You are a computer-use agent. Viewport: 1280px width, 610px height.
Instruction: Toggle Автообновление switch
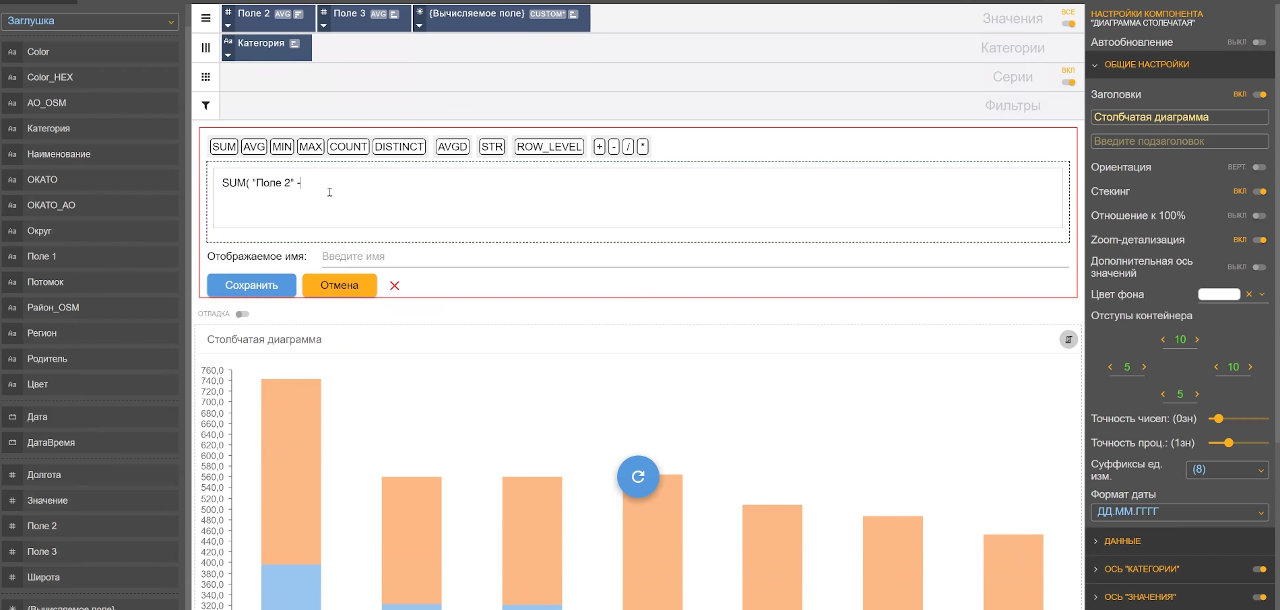[1258, 43]
